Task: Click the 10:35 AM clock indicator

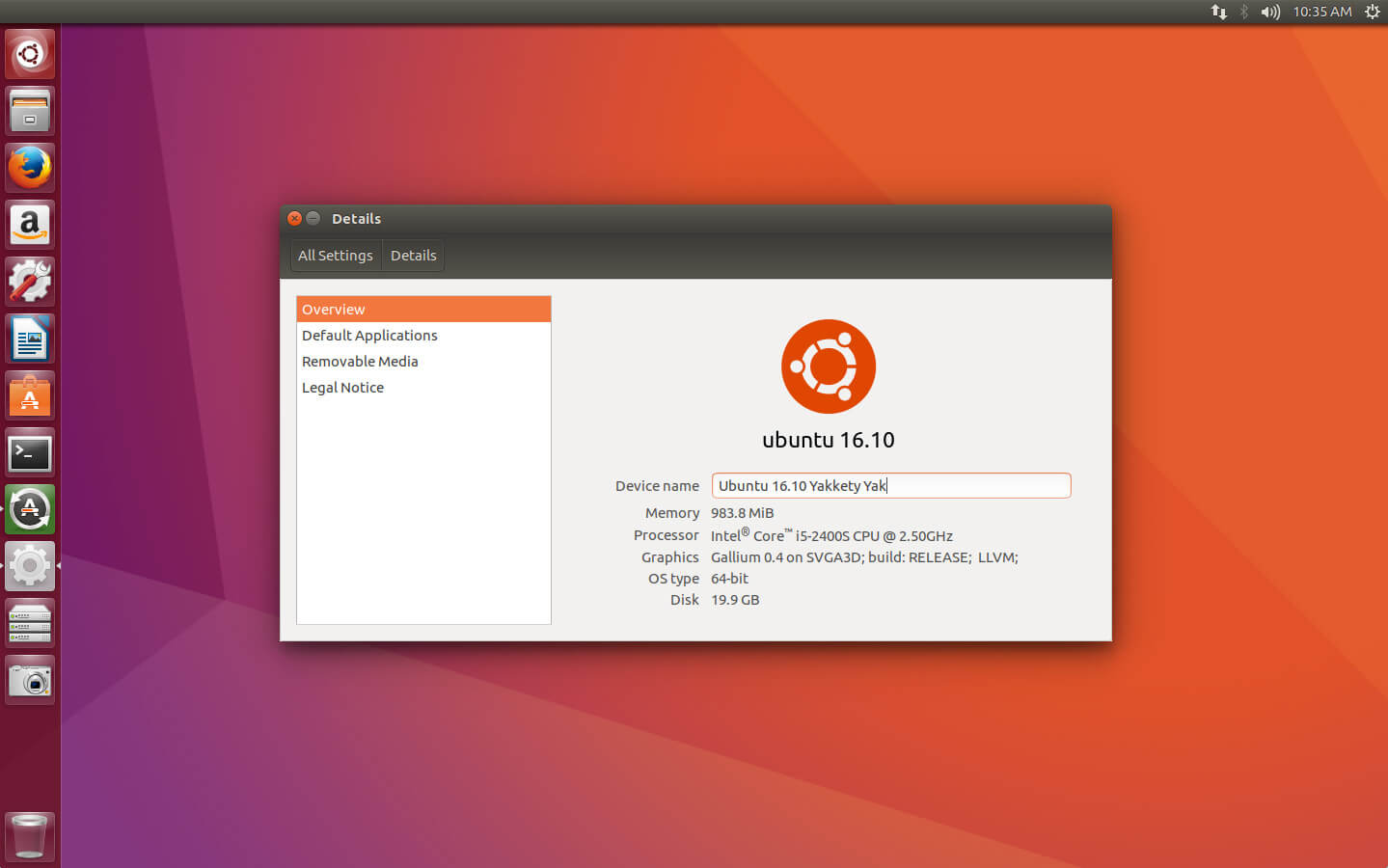Action: [x=1321, y=12]
